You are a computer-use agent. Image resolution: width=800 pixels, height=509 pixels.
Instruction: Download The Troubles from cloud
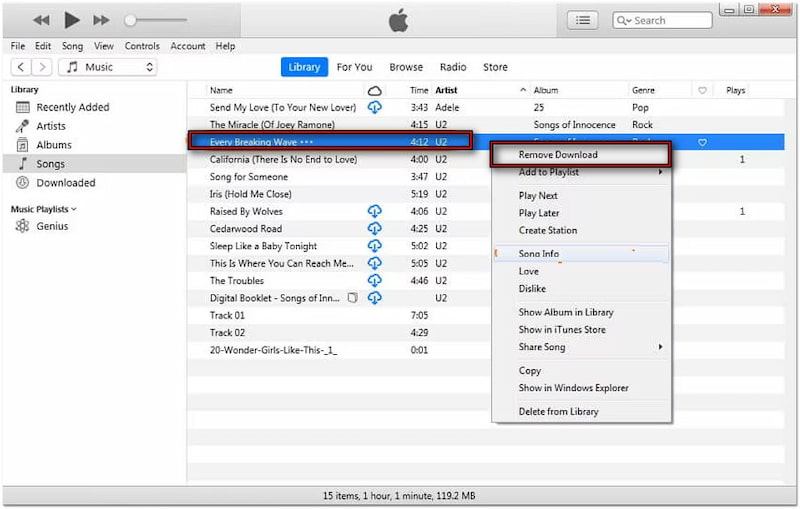coord(374,281)
